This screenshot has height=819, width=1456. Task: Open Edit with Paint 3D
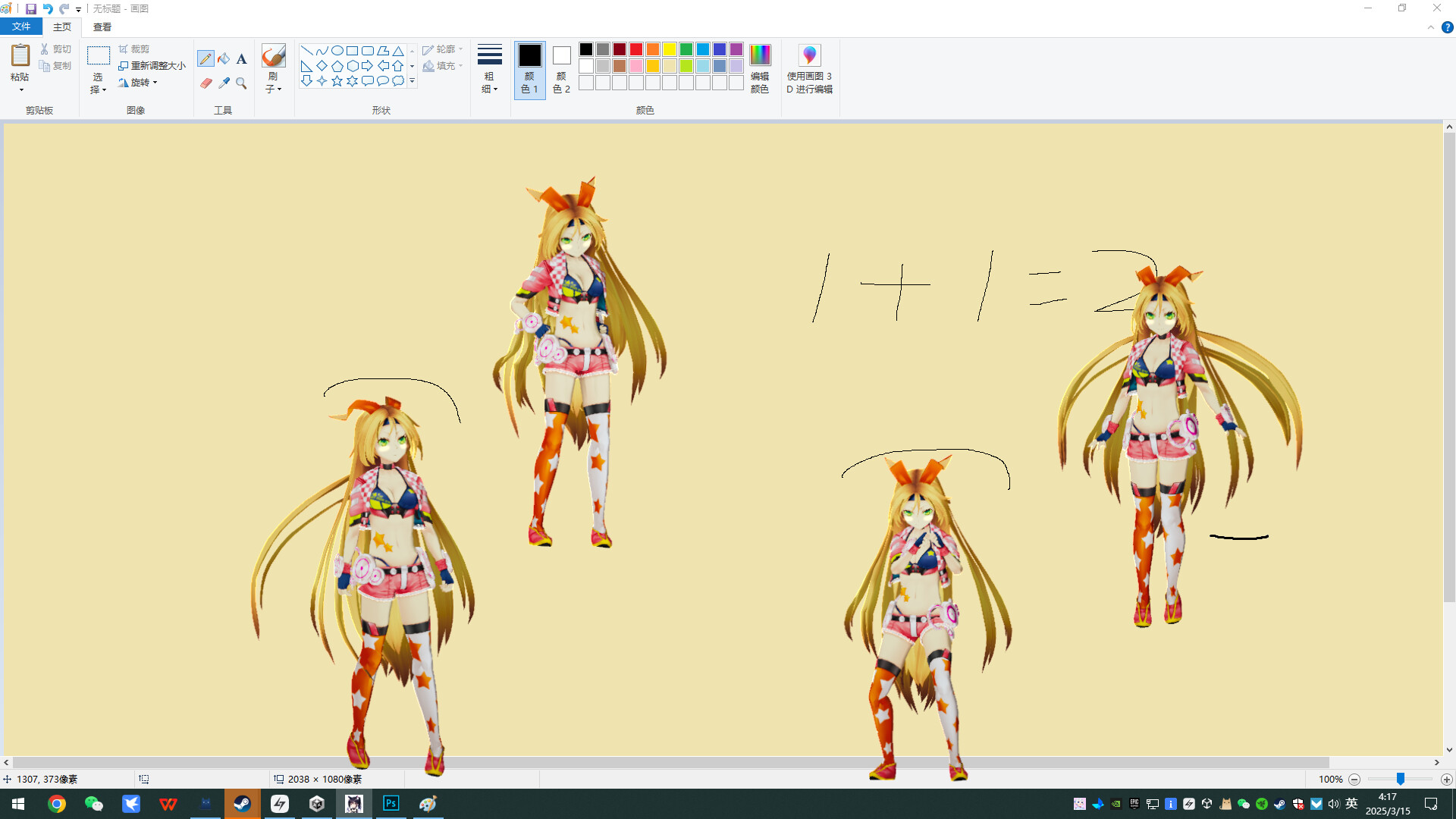(x=809, y=68)
